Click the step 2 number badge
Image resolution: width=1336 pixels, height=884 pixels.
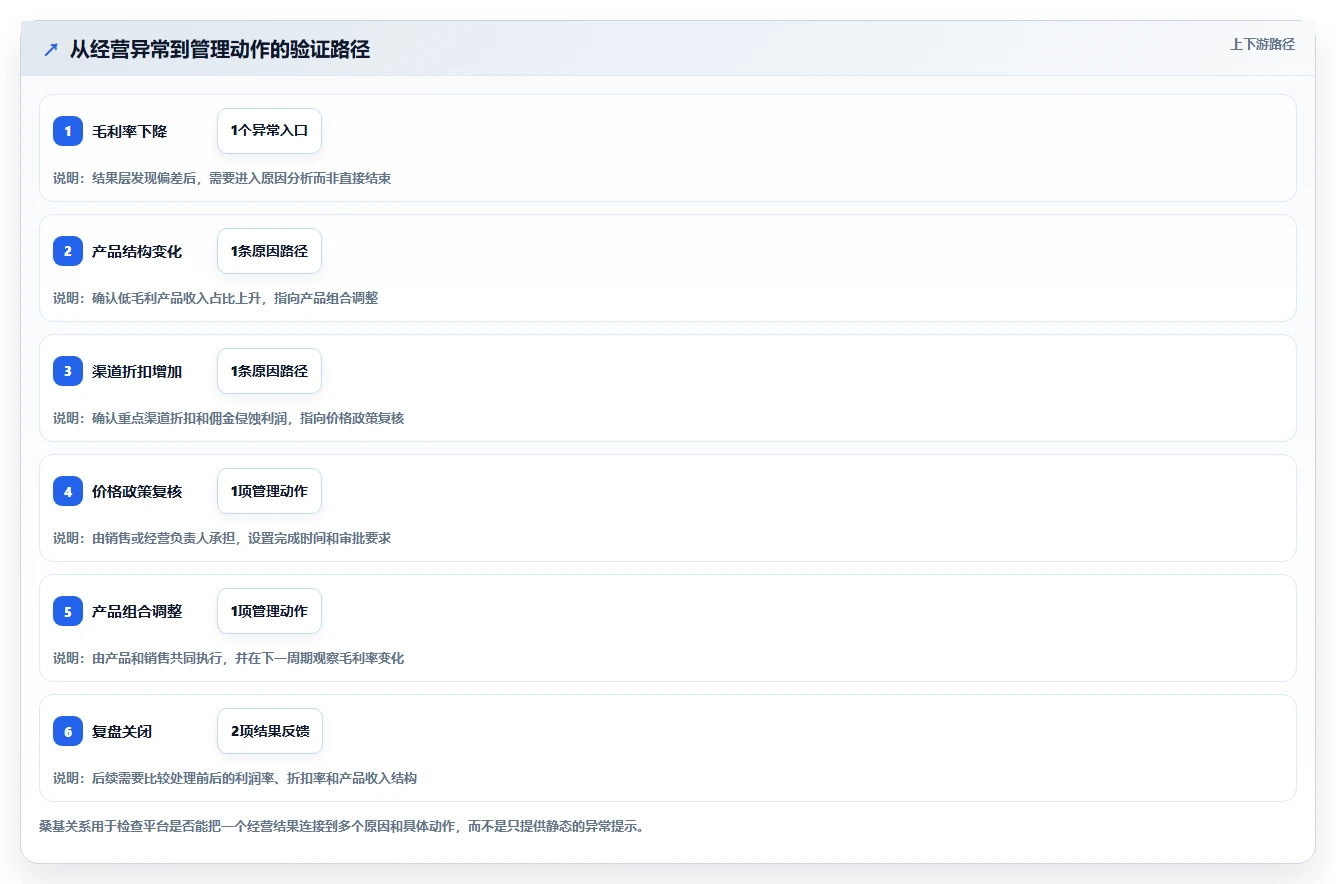tap(68, 251)
